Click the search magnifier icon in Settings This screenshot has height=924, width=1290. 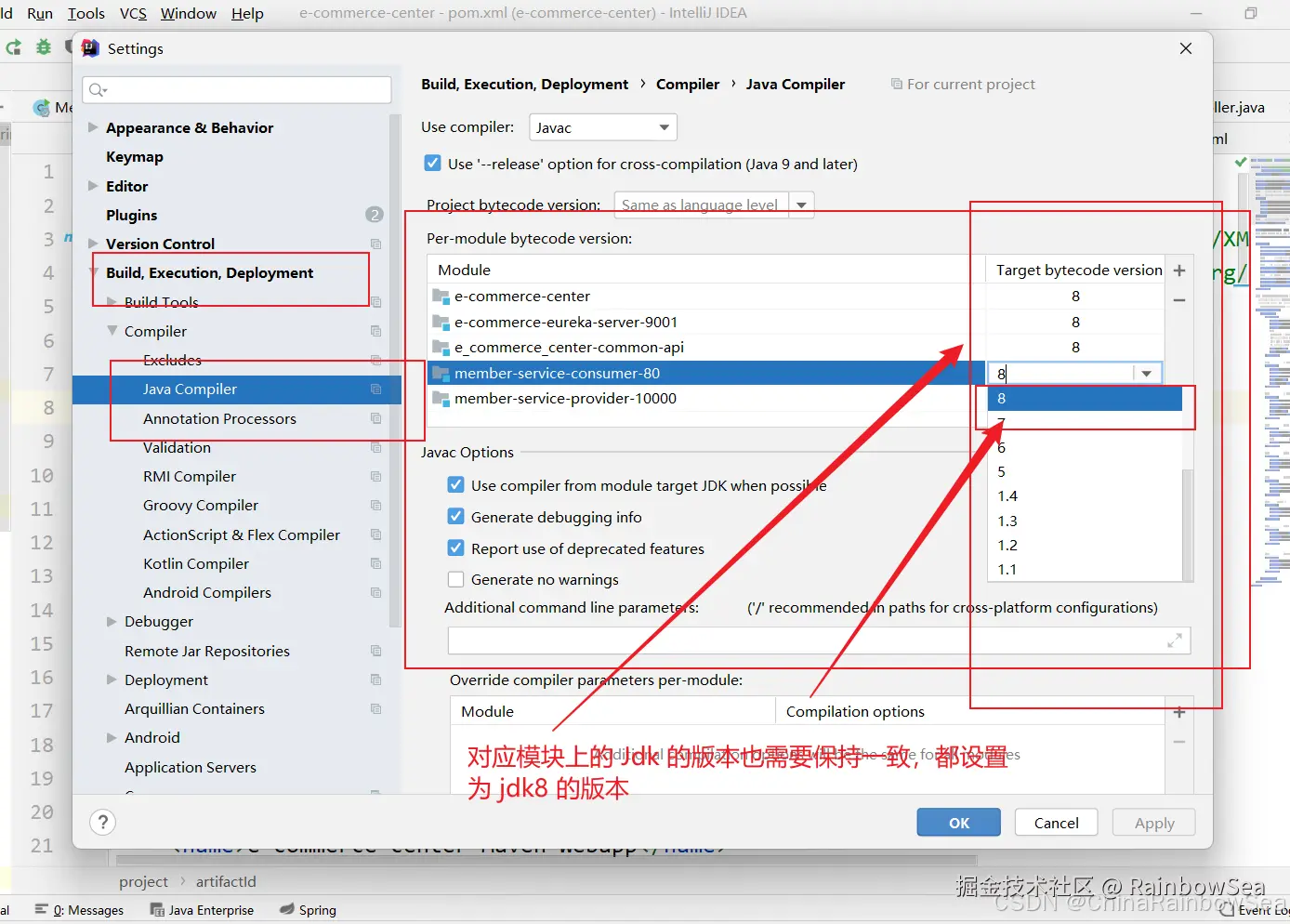(97, 90)
